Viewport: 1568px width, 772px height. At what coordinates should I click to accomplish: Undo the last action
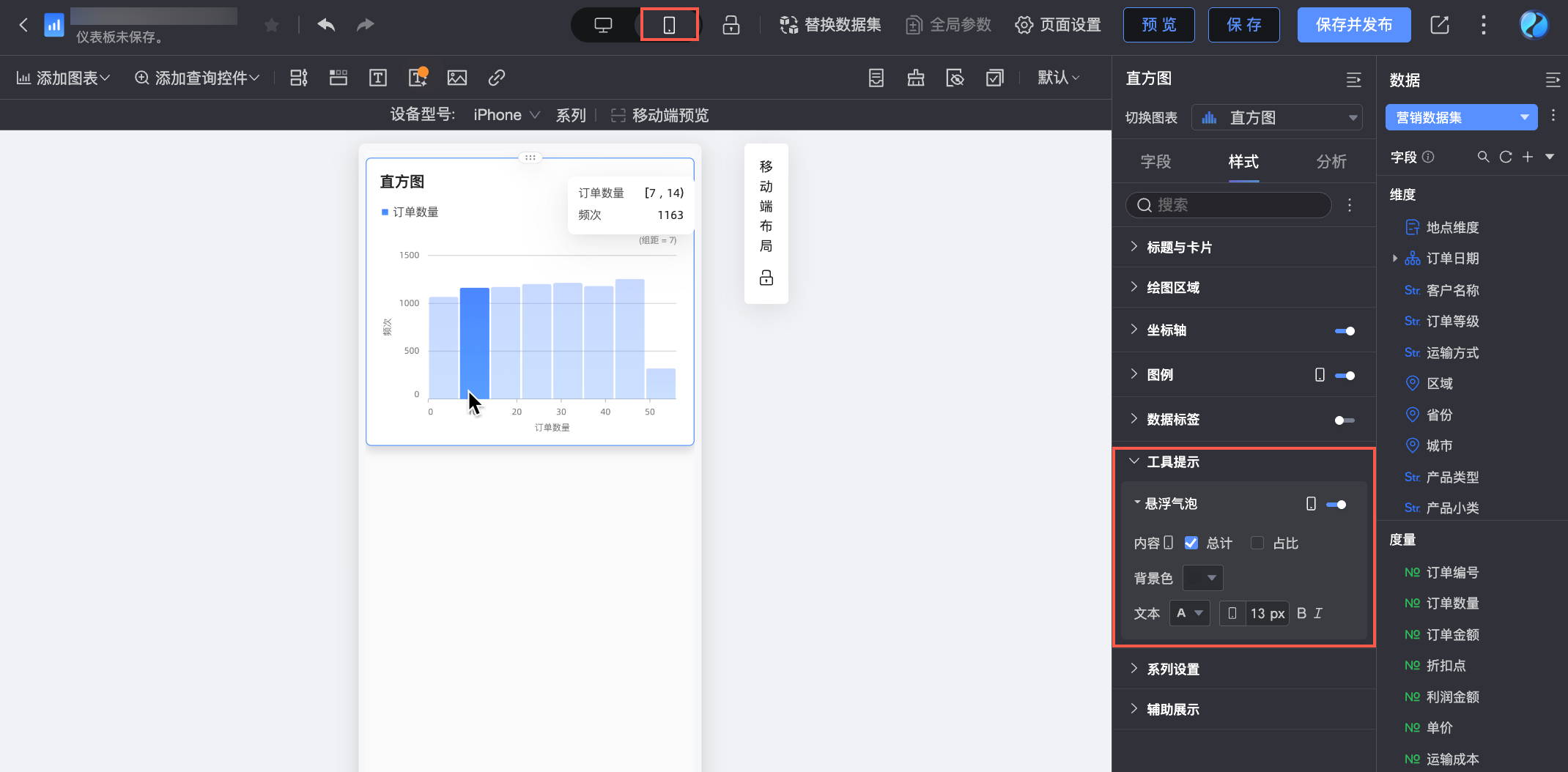(x=326, y=25)
